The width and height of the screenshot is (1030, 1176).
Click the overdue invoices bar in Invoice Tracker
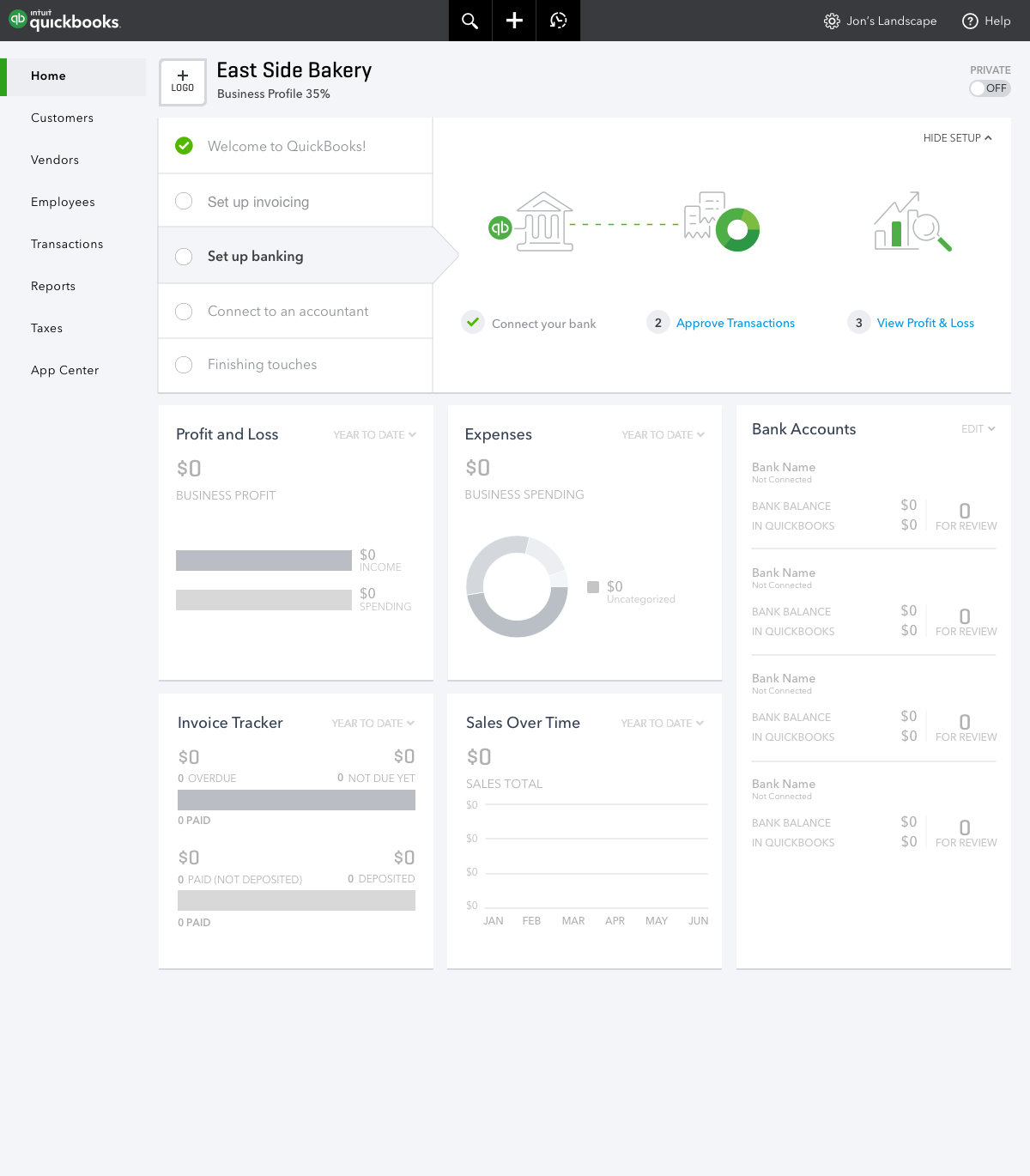296,800
